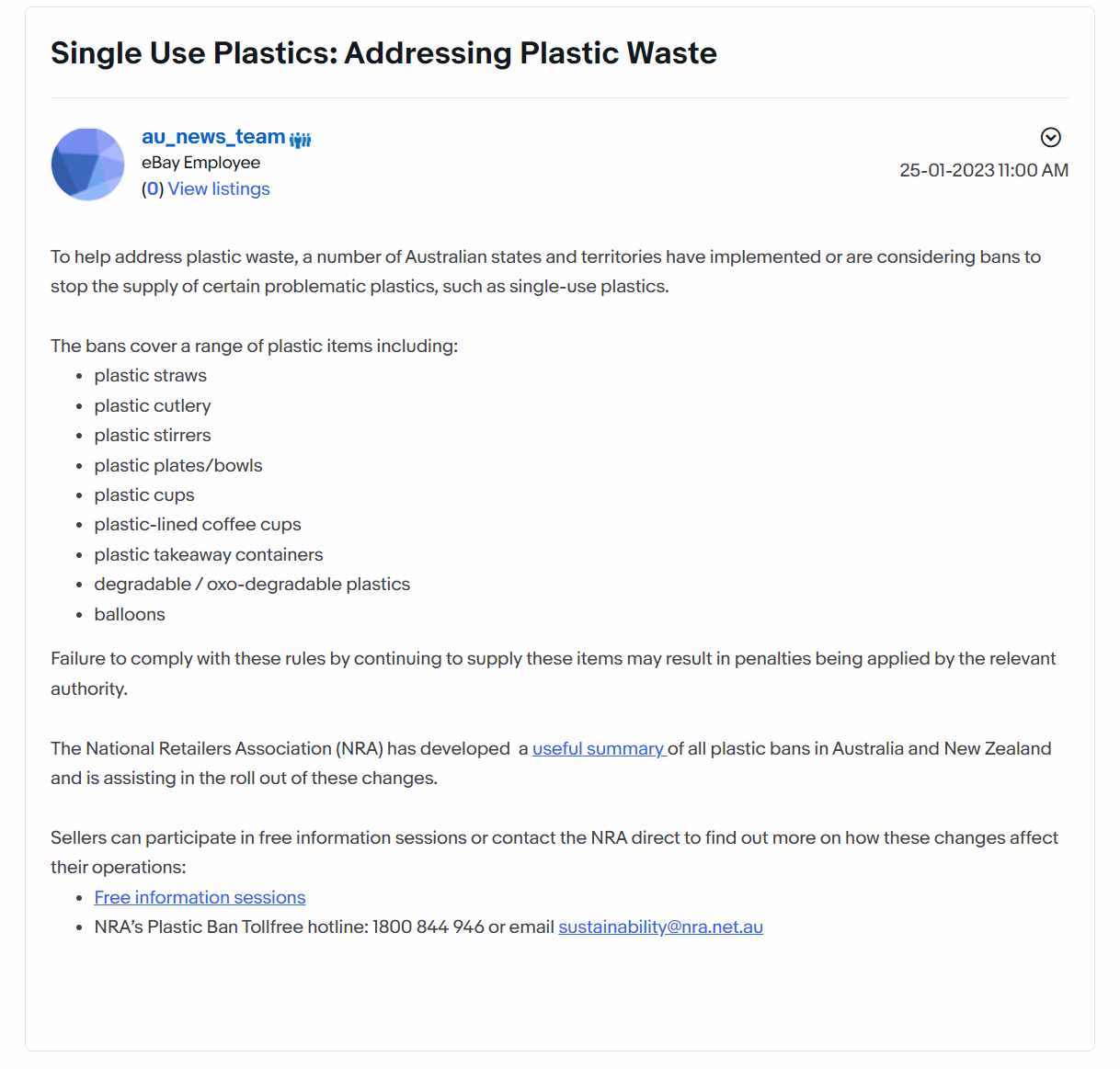Click the 1800 844 946 hotline number
The width and height of the screenshot is (1120, 1069).
pos(428,927)
